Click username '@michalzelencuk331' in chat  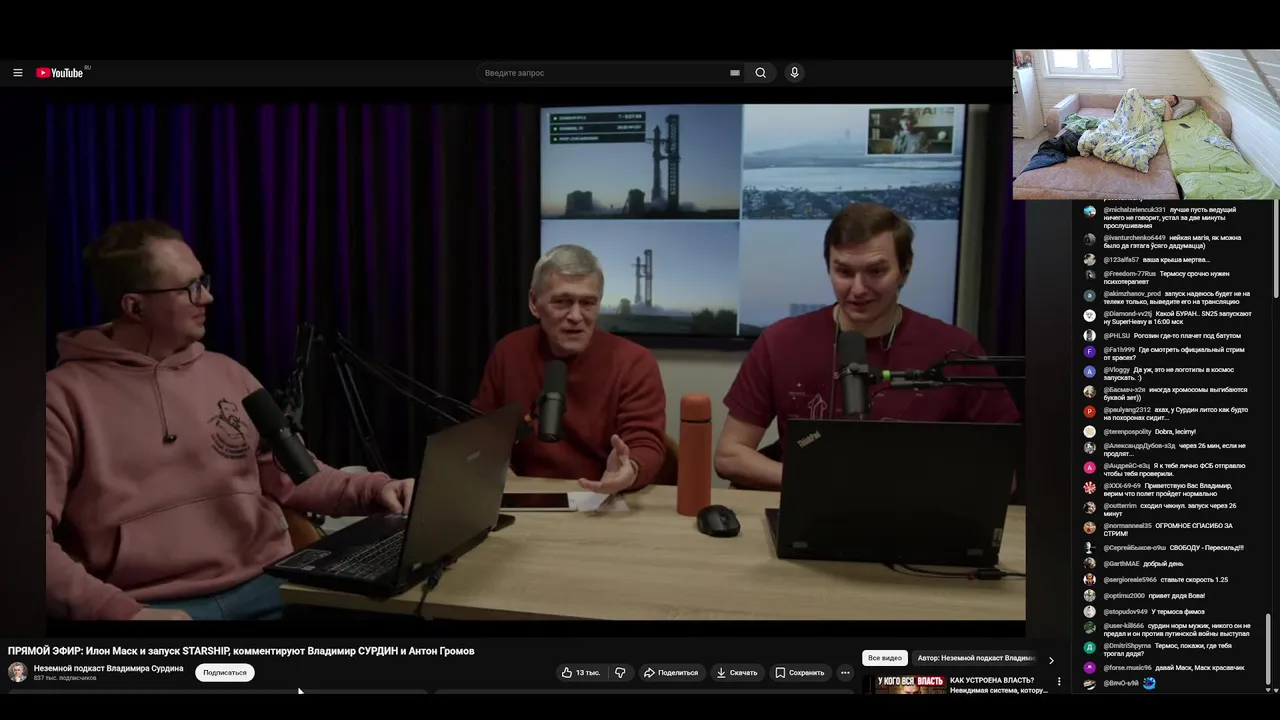pyautogui.click(x=1134, y=210)
